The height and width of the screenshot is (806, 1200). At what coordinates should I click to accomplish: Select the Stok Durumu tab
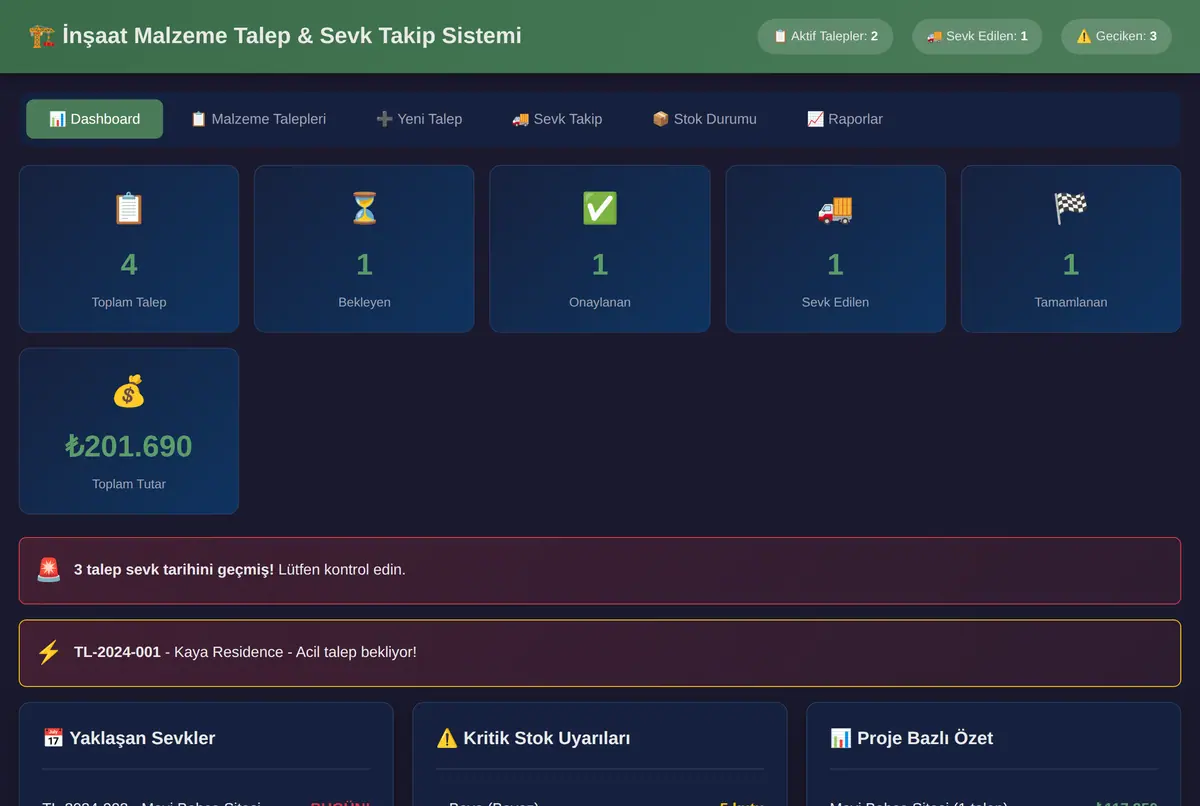[704, 119]
